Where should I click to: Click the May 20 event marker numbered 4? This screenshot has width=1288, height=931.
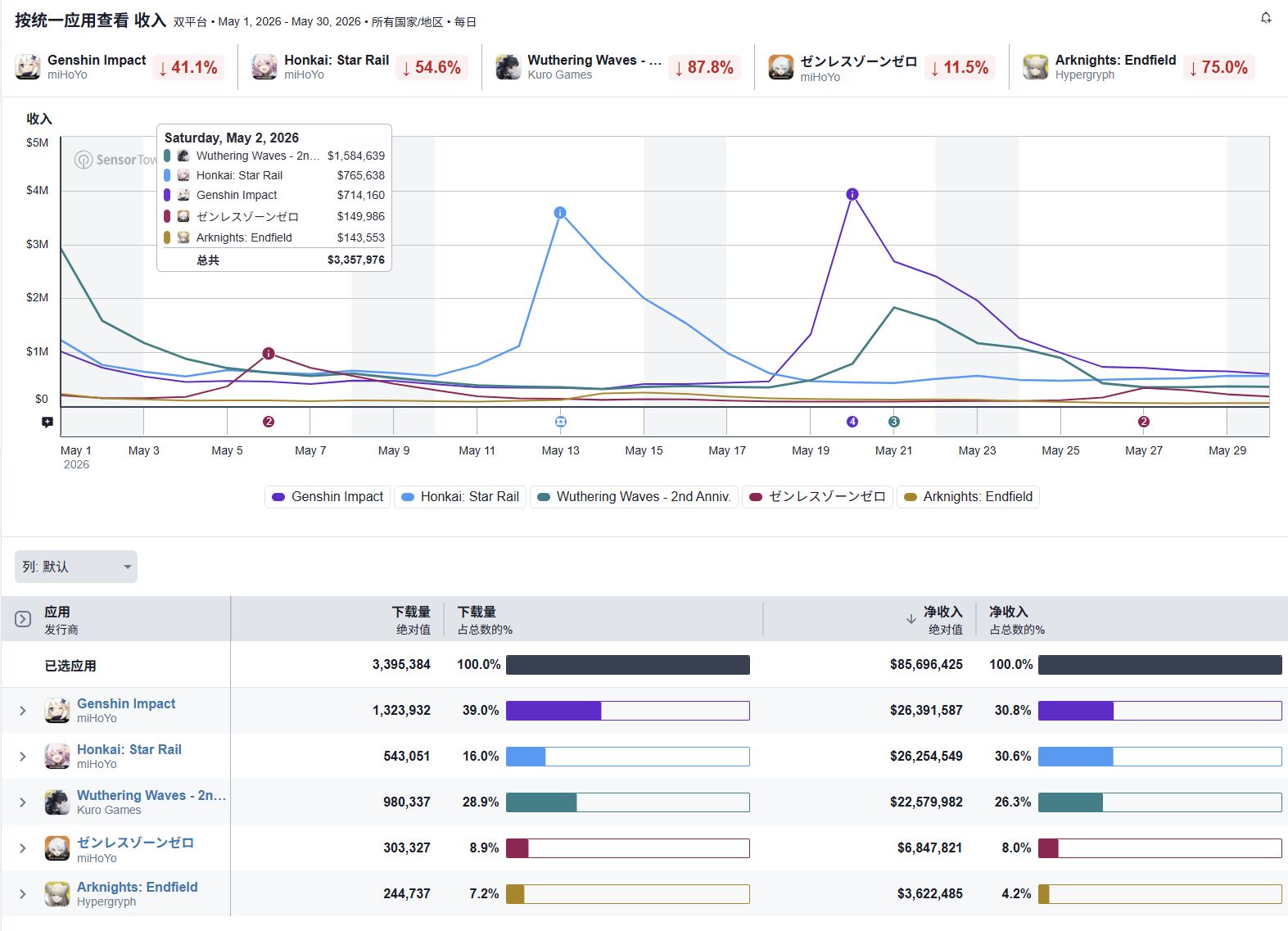(x=852, y=422)
